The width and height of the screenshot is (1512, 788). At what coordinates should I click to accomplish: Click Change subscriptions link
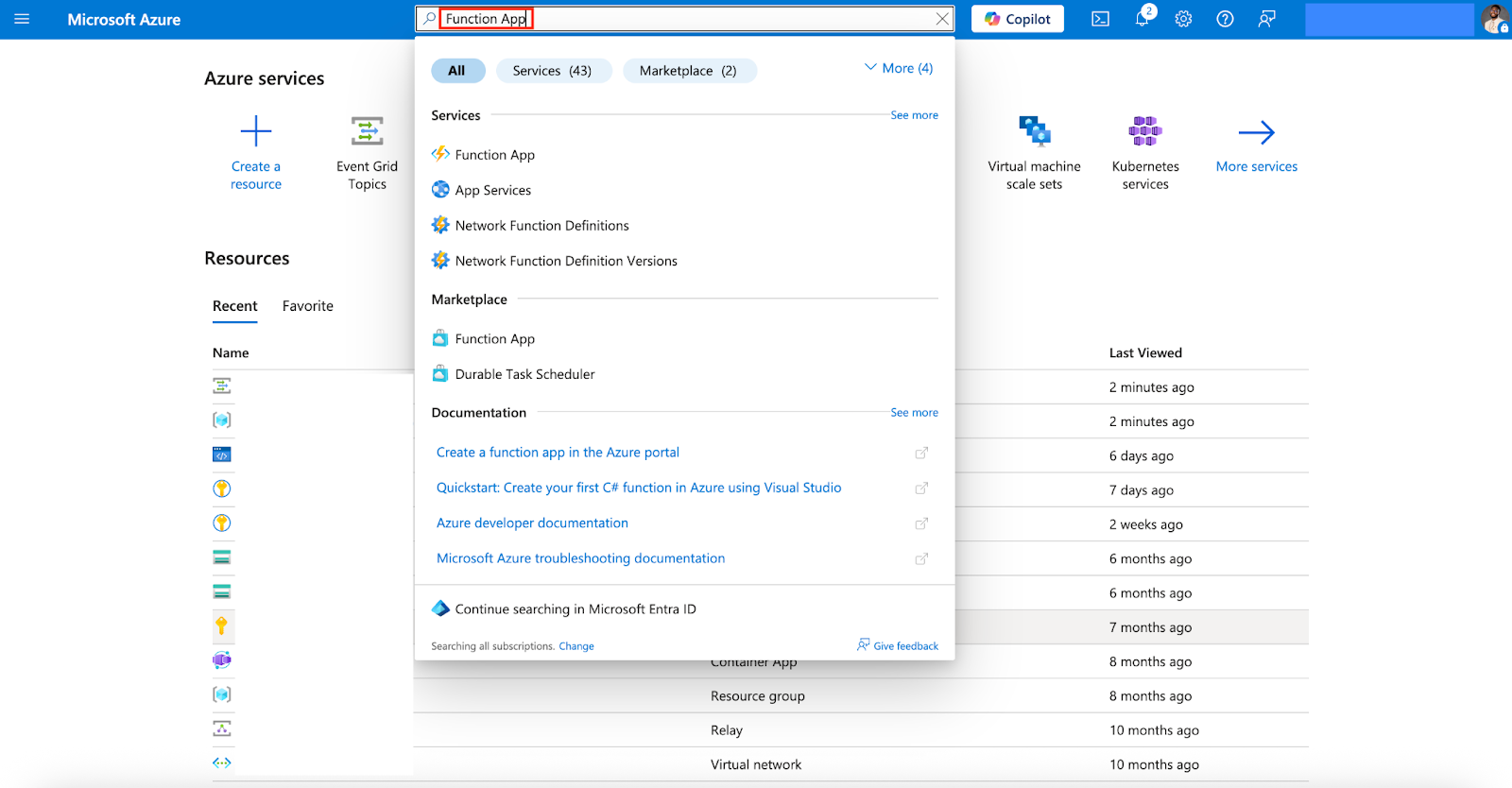click(576, 646)
